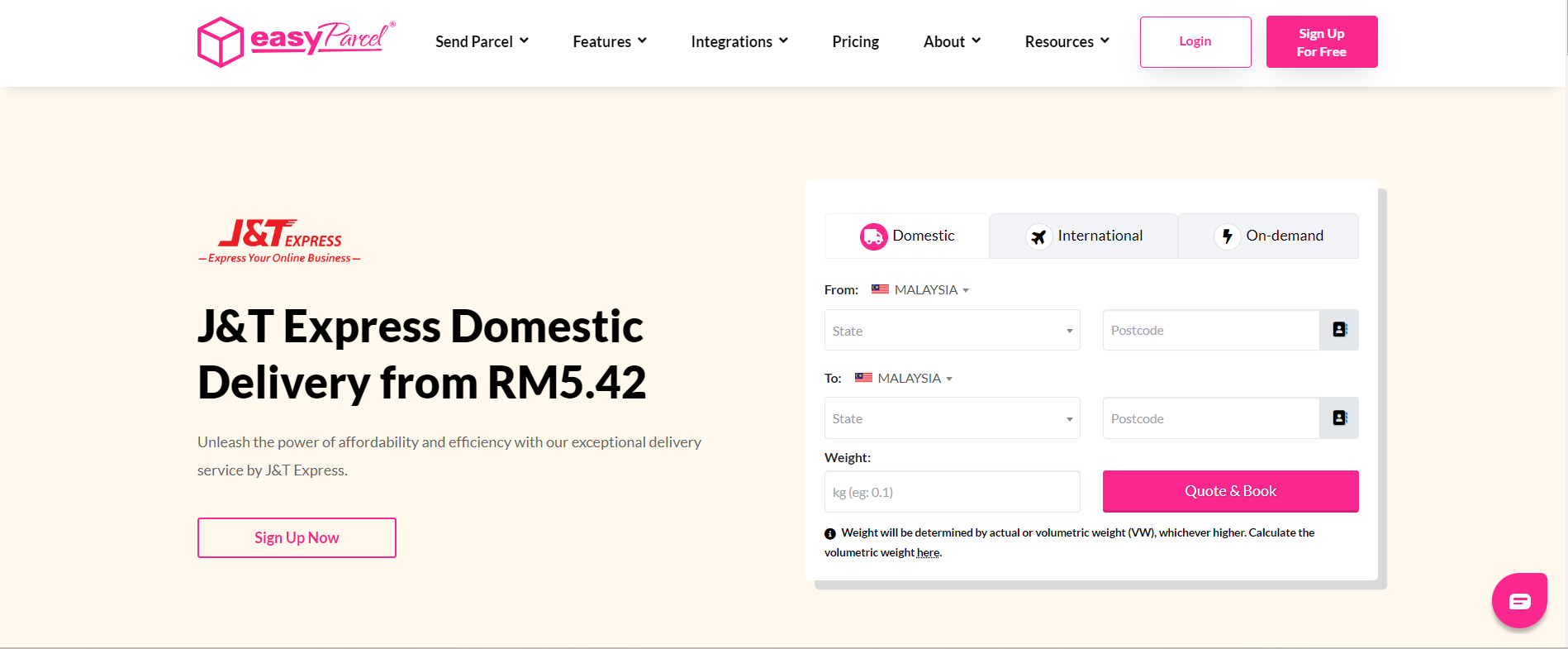Image resolution: width=1568 pixels, height=649 pixels.
Task: Click the Sign Up Now button
Action: tap(297, 537)
